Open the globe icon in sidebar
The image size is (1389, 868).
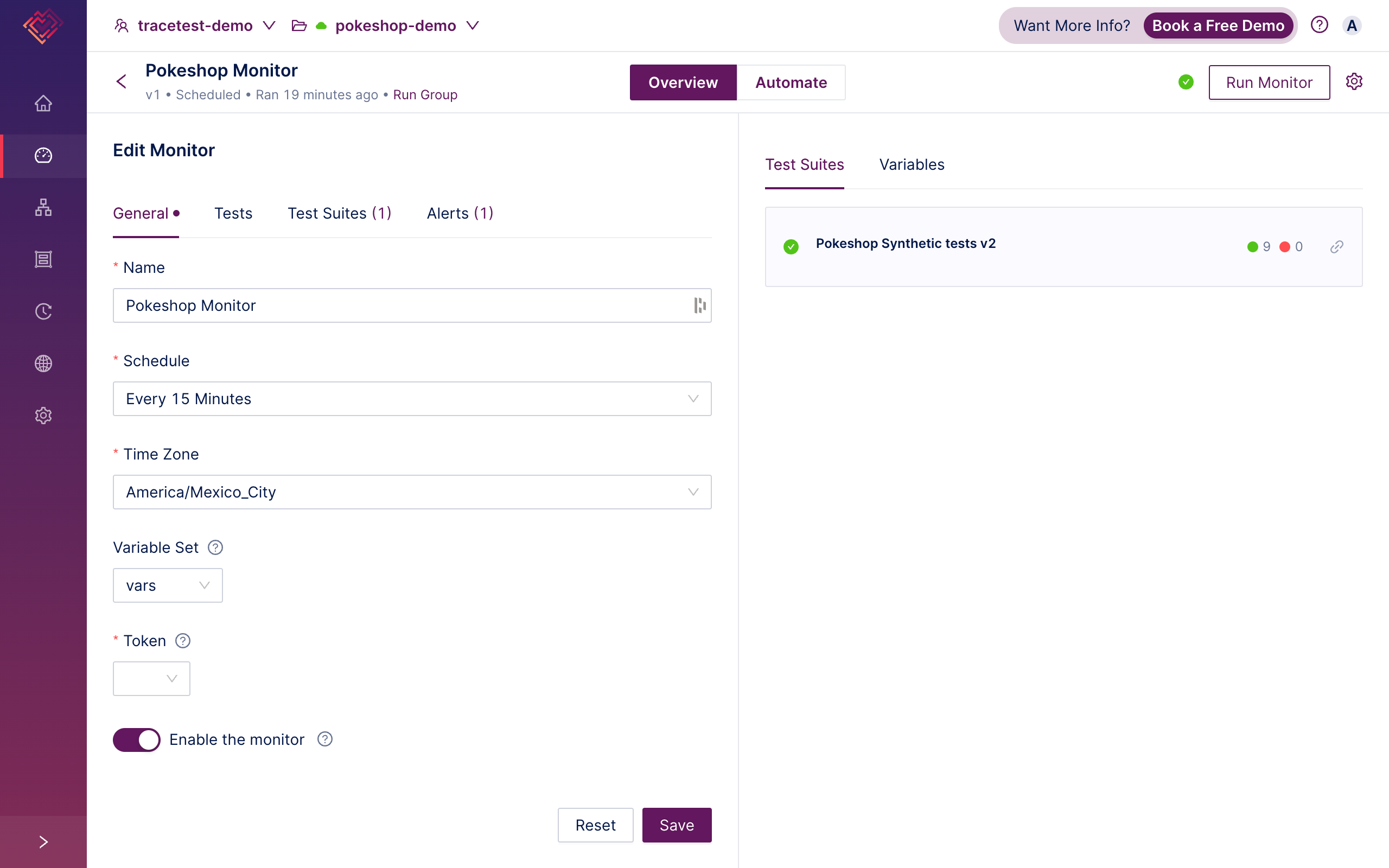click(43, 363)
